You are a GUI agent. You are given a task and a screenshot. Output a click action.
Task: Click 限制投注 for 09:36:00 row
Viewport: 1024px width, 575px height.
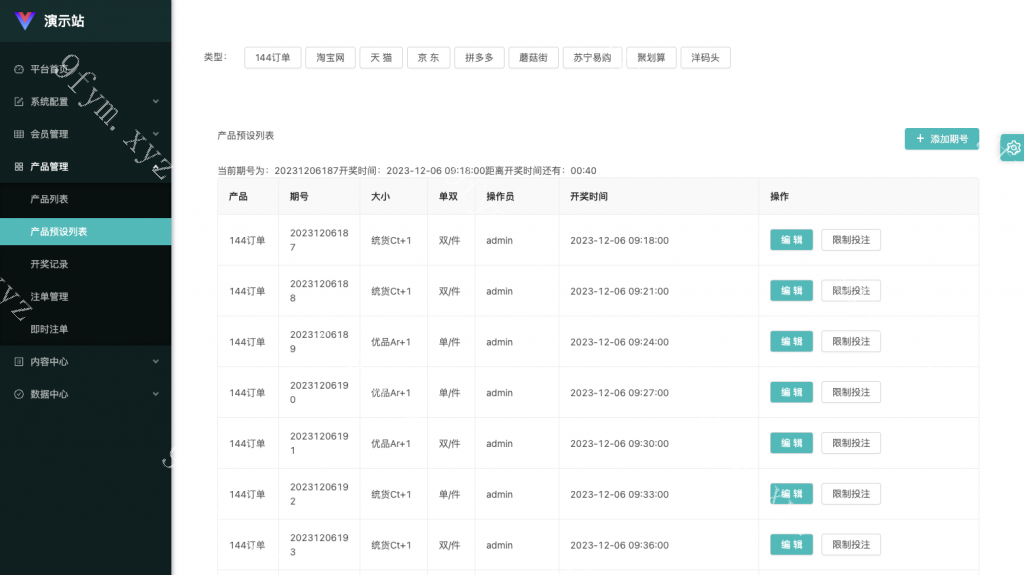(851, 544)
